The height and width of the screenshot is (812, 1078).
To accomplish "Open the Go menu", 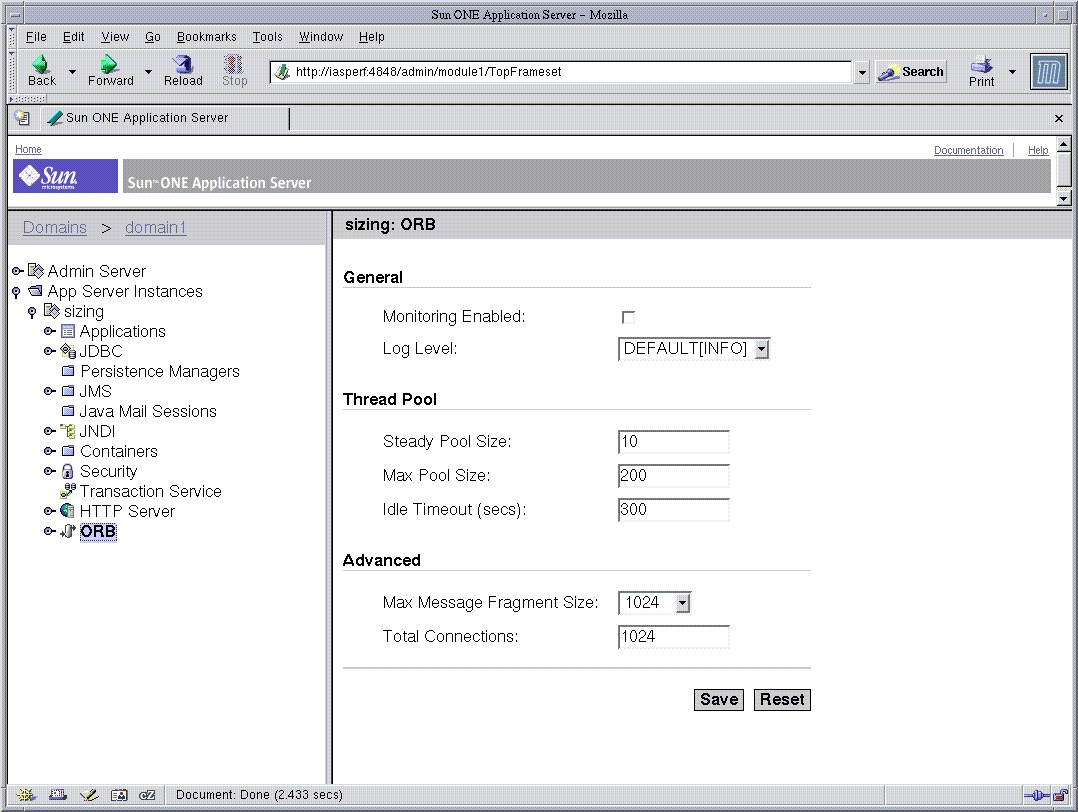I will coord(153,36).
